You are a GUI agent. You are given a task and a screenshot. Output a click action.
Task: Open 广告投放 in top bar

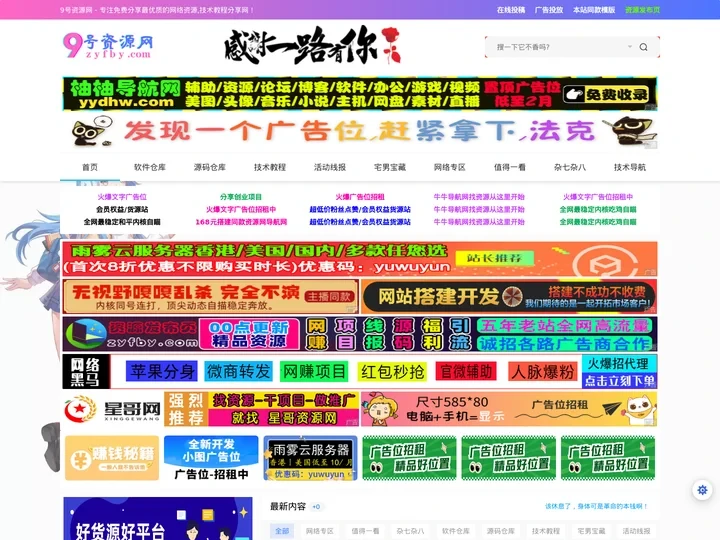549,10
